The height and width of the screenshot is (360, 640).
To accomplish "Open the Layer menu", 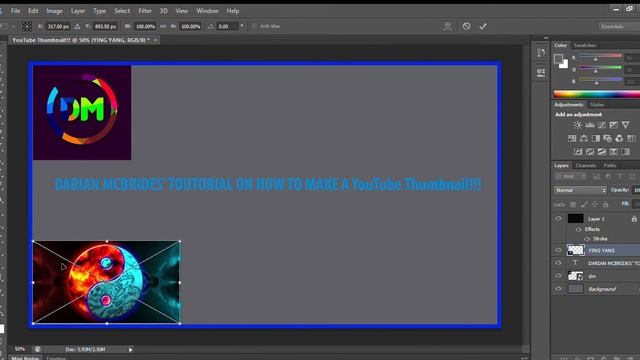I will (x=78, y=11).
